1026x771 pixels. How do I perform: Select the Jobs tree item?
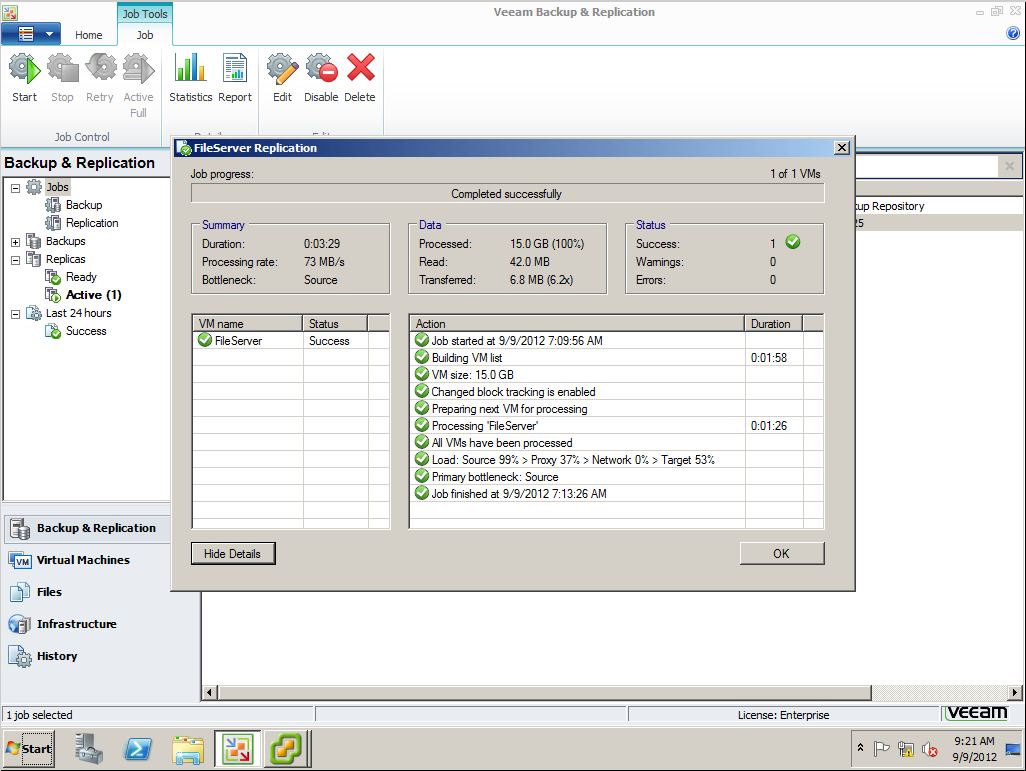pyautogui.click(x=57, y=187)
